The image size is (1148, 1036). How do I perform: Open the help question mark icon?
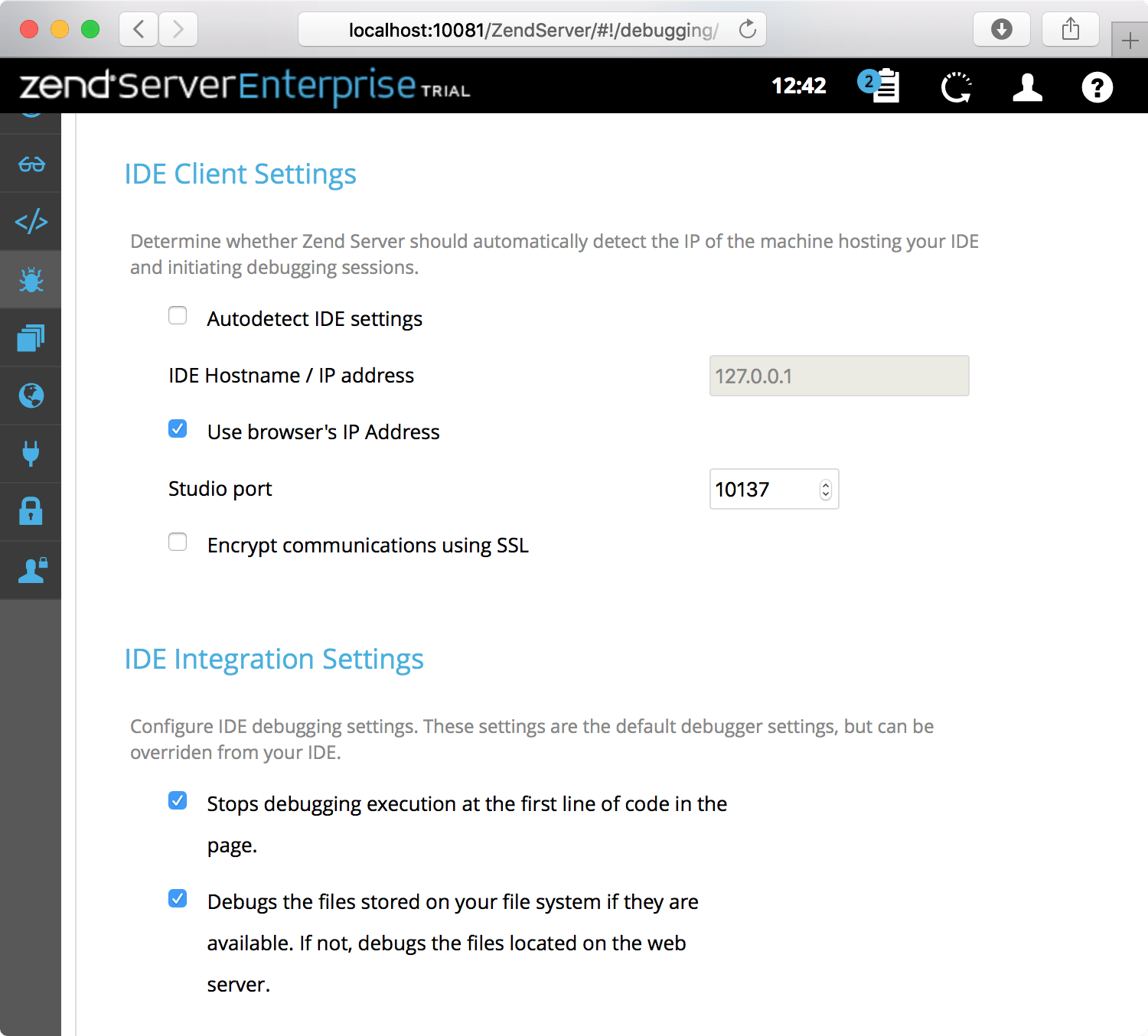point(1097,87)
